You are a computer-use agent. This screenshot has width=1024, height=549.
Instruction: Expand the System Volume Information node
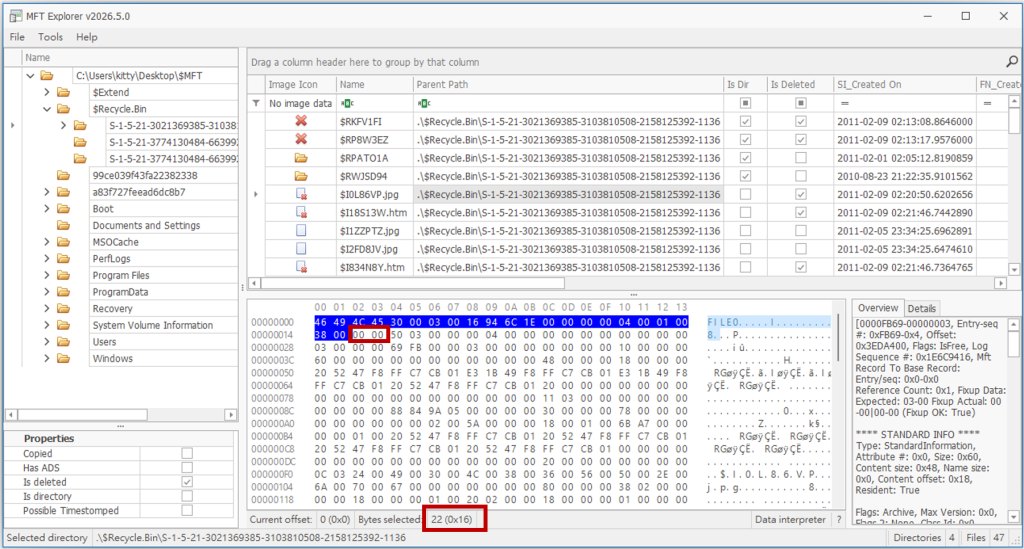(47, 325)
